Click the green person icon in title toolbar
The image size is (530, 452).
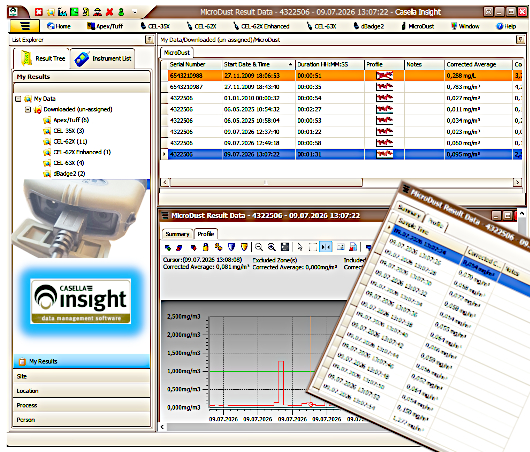point(121,12)
